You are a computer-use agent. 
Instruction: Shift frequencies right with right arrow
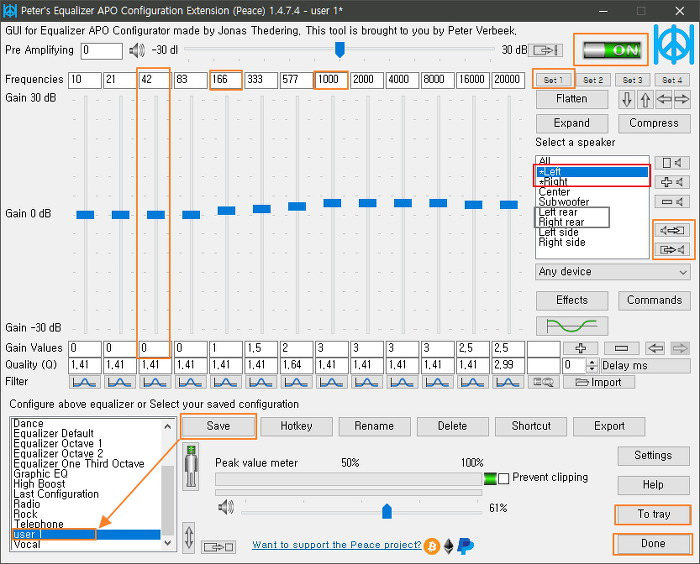[x=682, y=99]
